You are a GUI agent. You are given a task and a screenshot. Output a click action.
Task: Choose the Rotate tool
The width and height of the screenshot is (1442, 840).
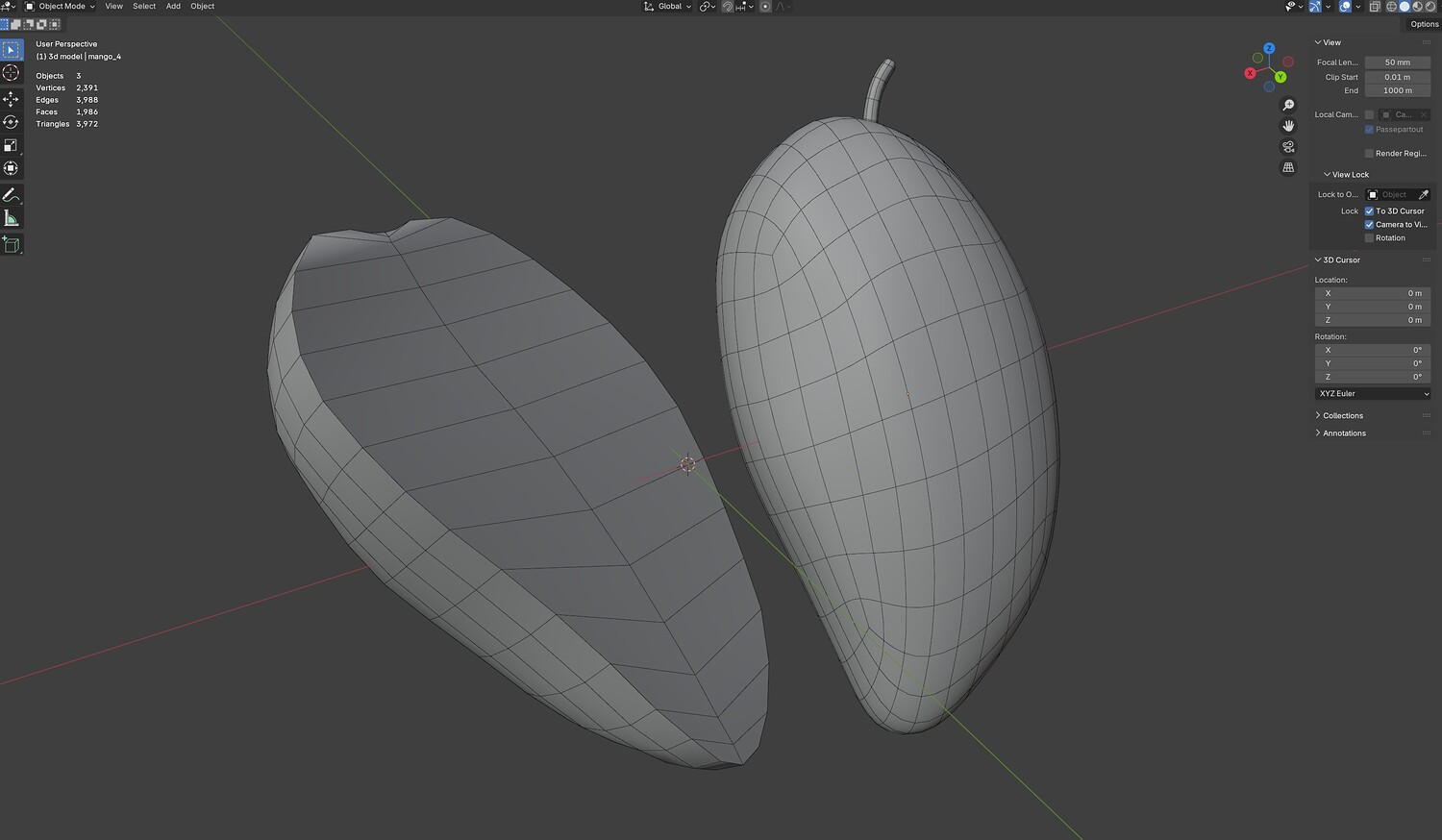pyautogui.click(x=12, y=122)
